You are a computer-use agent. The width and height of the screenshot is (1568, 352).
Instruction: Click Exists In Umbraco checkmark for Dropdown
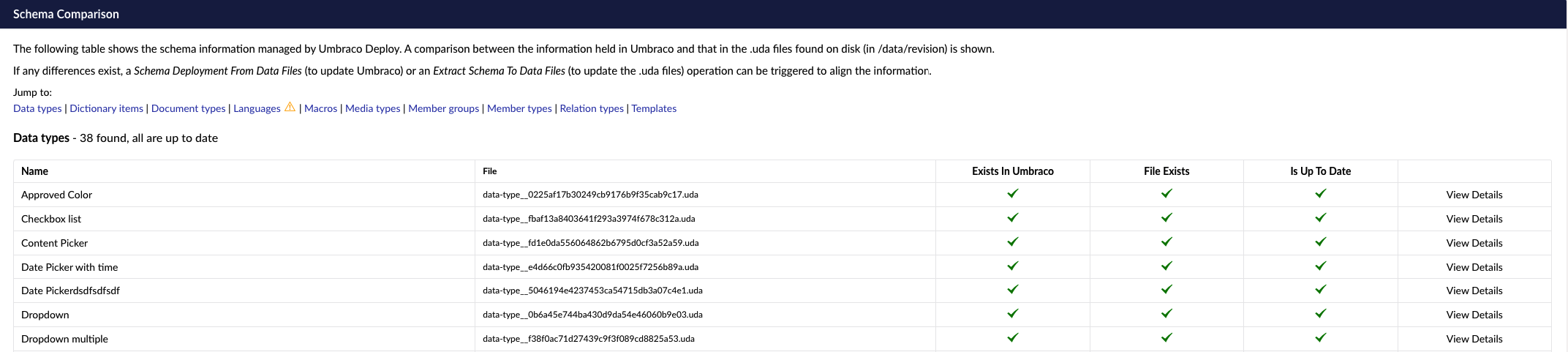click(1013, 314)
